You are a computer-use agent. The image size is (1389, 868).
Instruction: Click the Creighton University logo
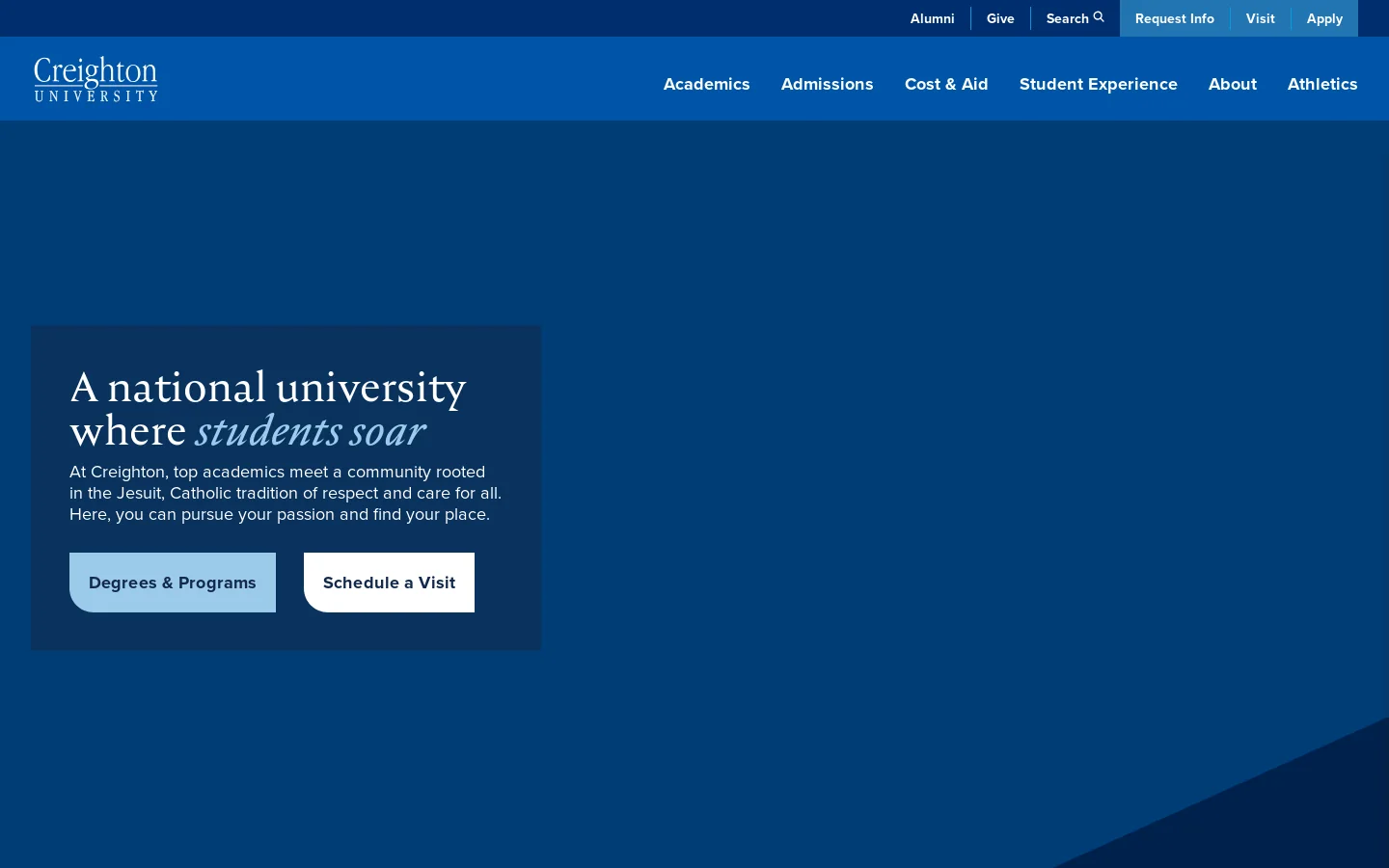(95, 79)
